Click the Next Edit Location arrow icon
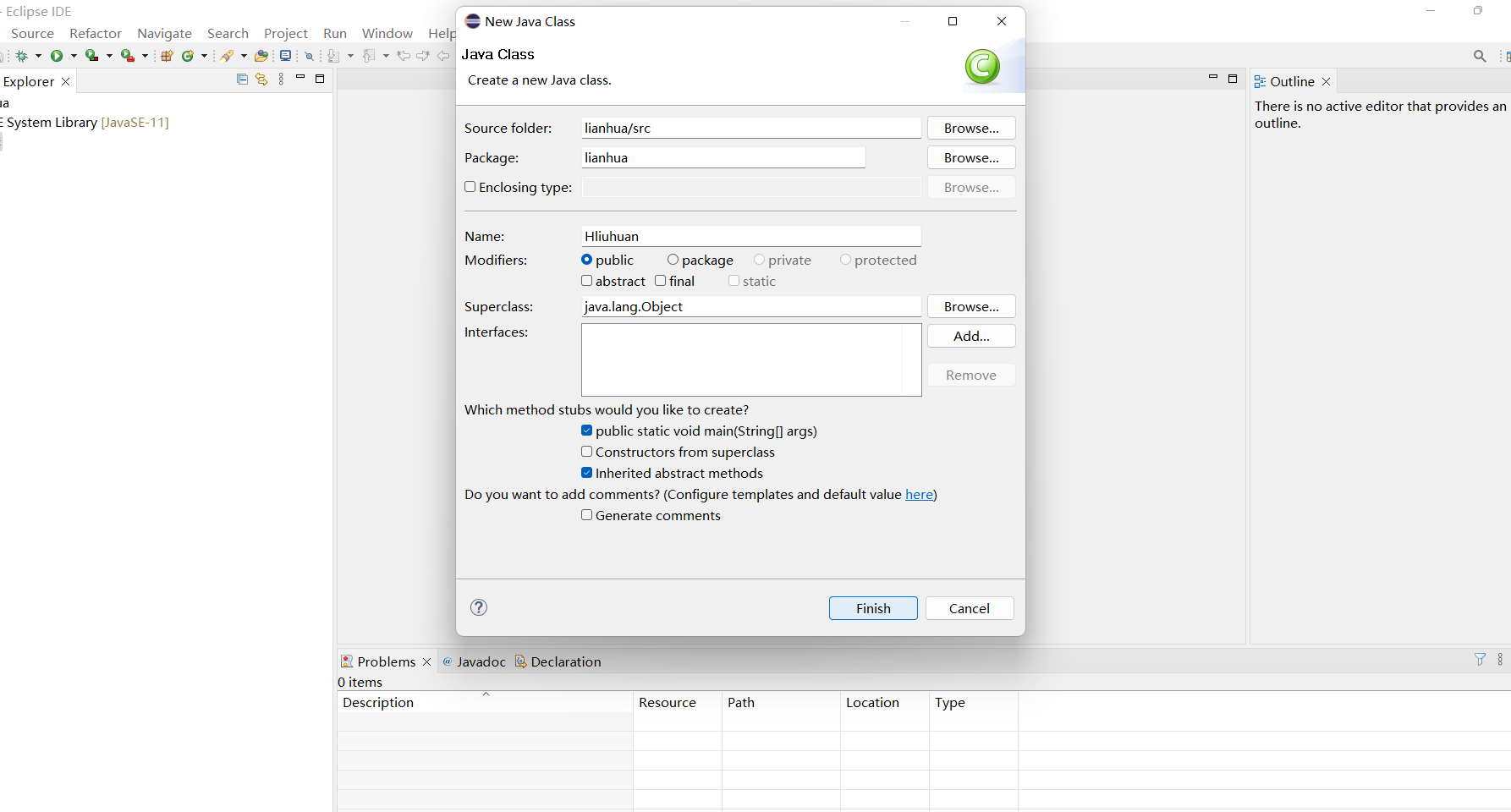Image resolution: width=1511 pixels, height=812 pixels. point(423,56)
